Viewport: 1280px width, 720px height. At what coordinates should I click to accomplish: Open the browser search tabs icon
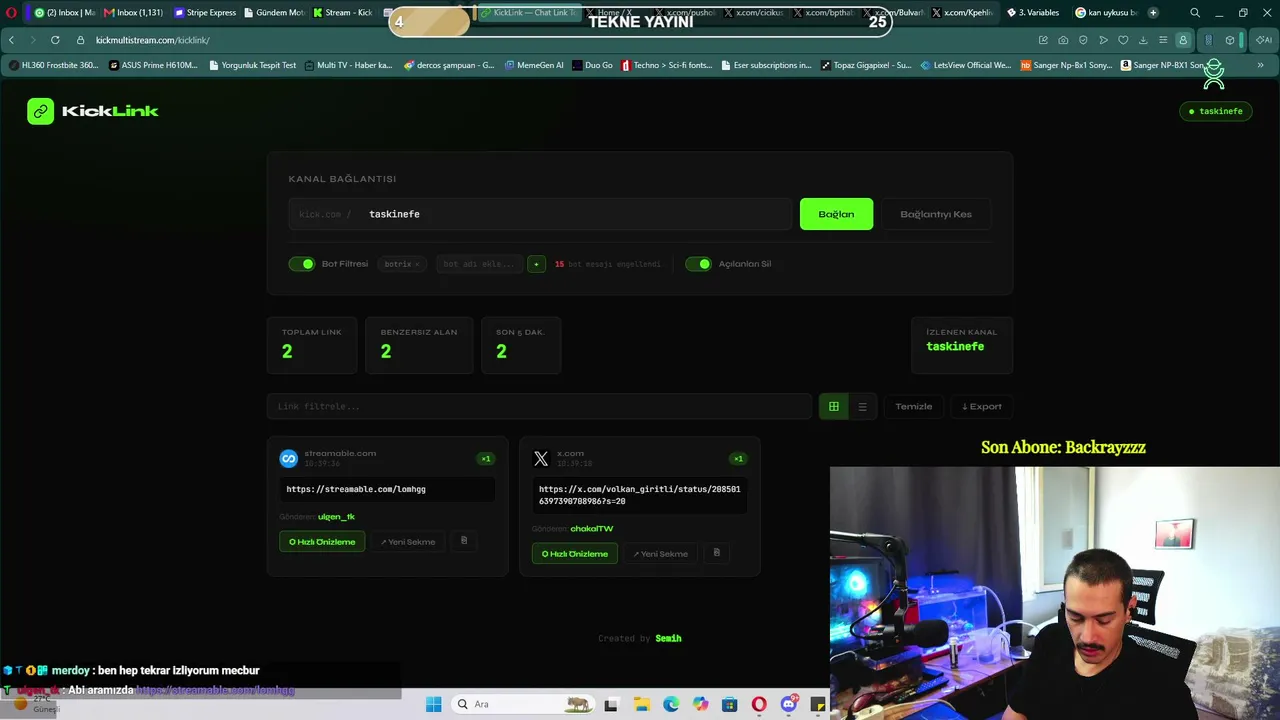[1195, 13]
